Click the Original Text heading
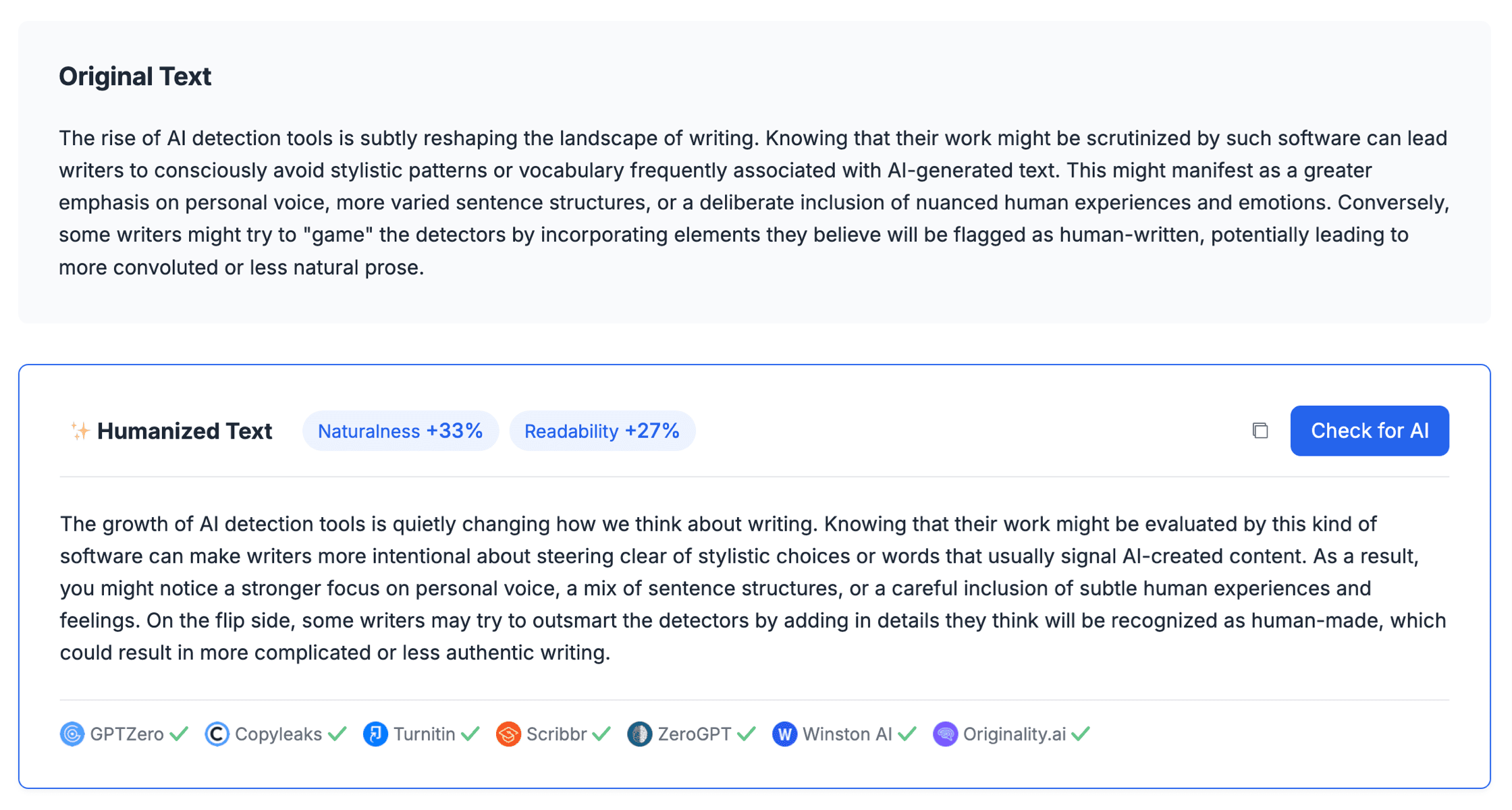Screen dimensions: 1512x810 (135, 76)
